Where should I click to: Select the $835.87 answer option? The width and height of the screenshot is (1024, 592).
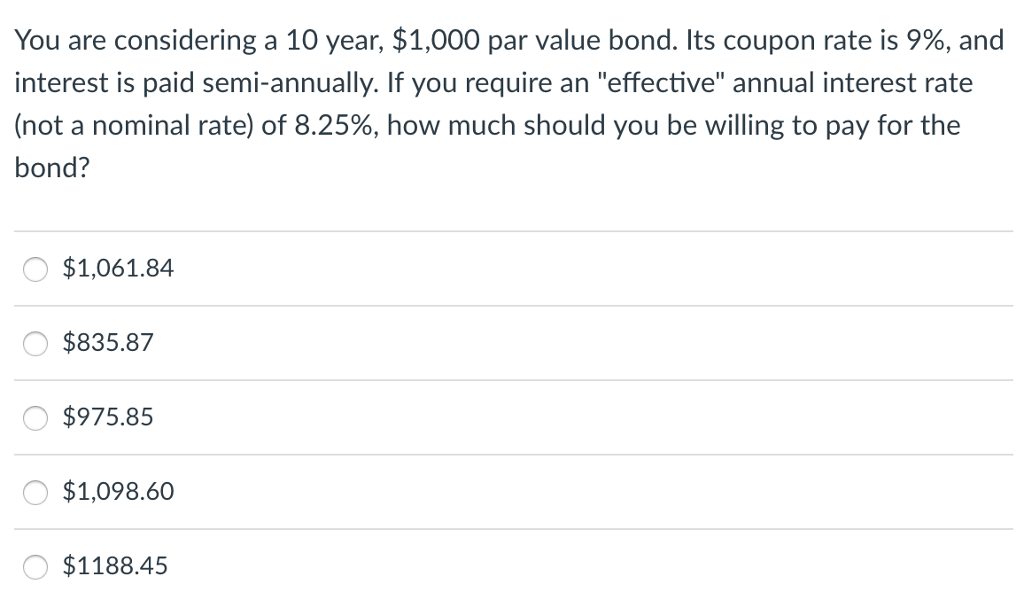point(35,344)
